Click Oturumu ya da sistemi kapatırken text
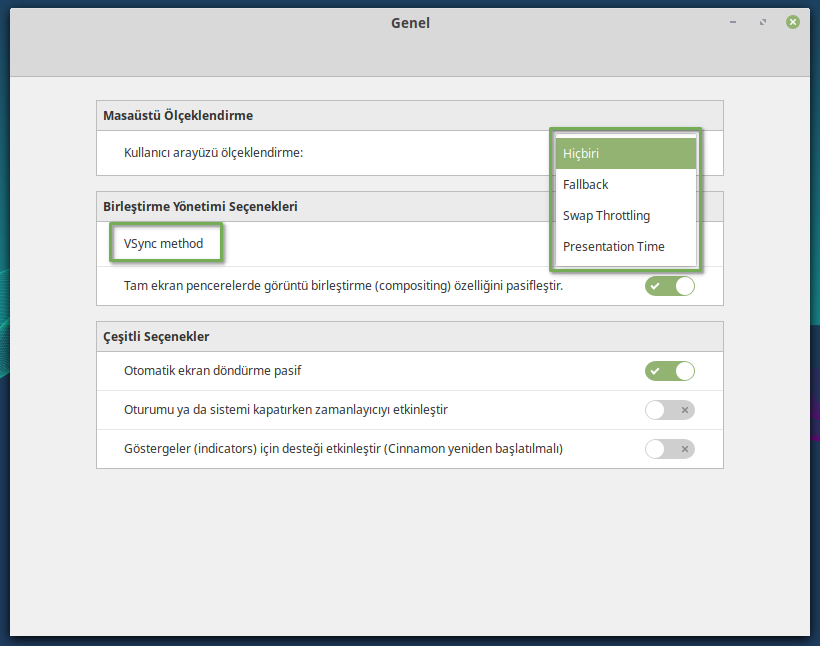 286,410
